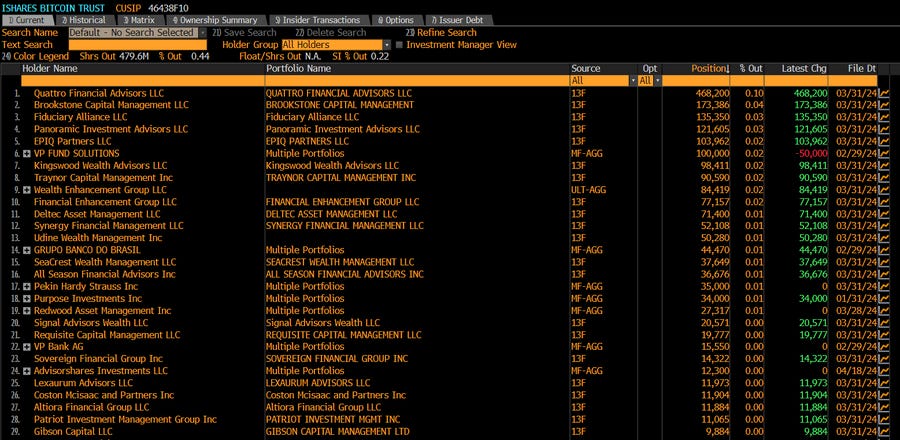Open chart icon for VP FUND SOLUTIONS row
This screenshot has height=440, width=900.
(x=884, y=153)
